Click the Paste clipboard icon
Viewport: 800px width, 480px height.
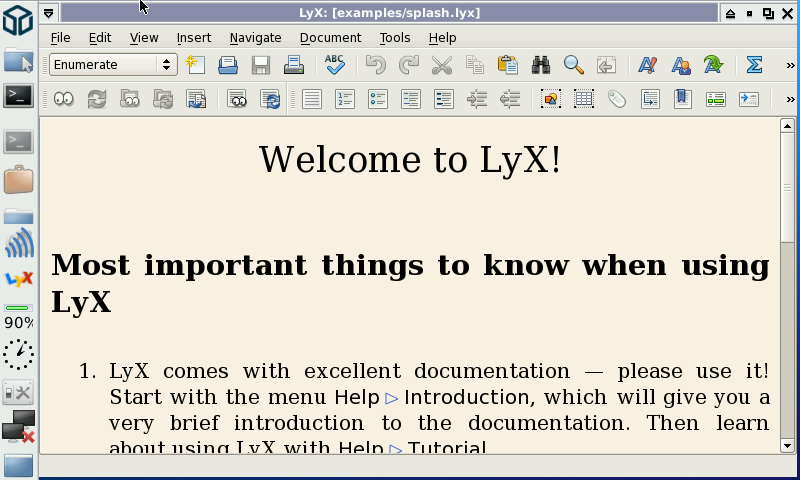508,65
